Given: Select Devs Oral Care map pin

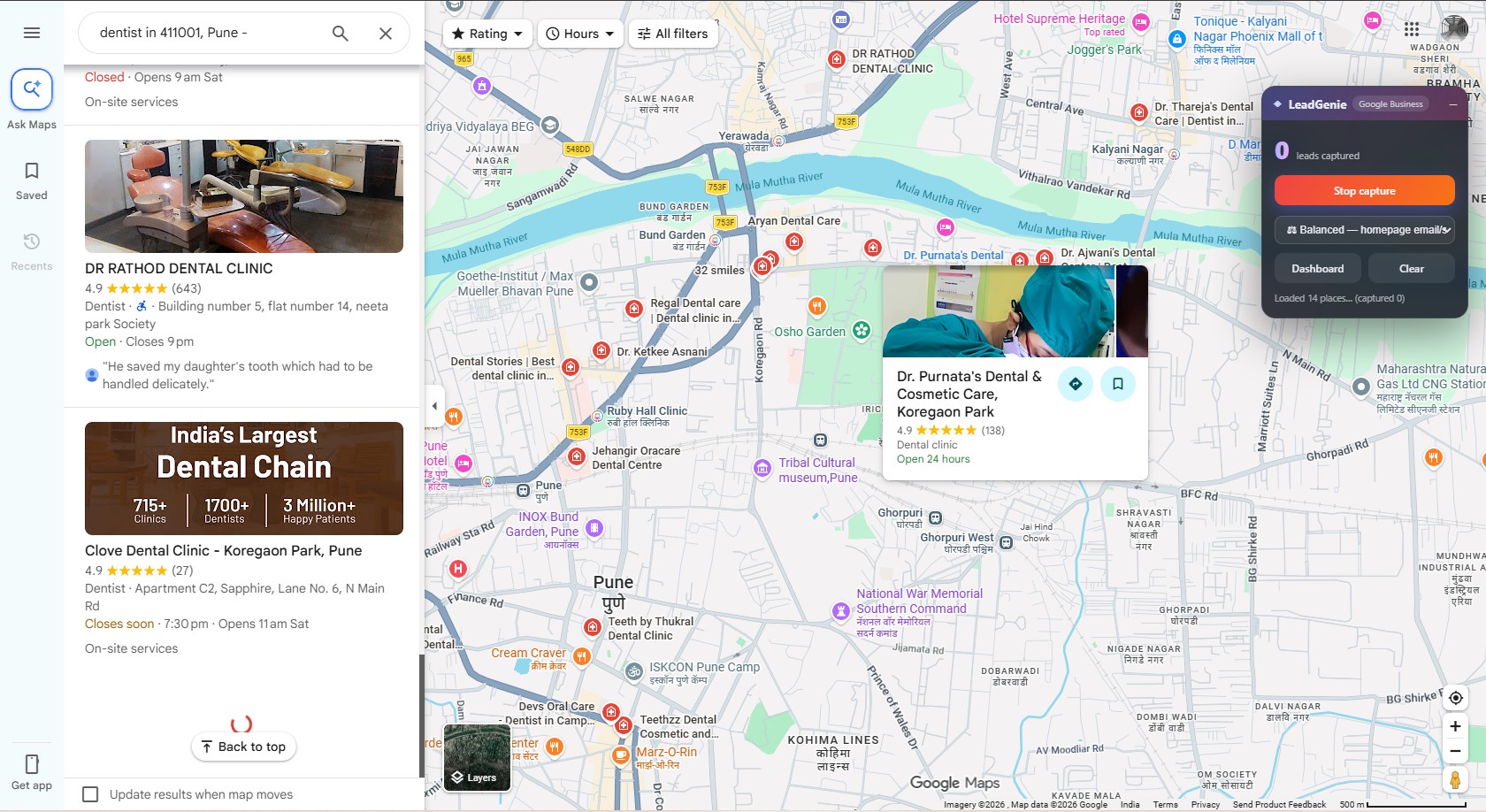Looking at the screenshot, I should click(x=610, y=711).
